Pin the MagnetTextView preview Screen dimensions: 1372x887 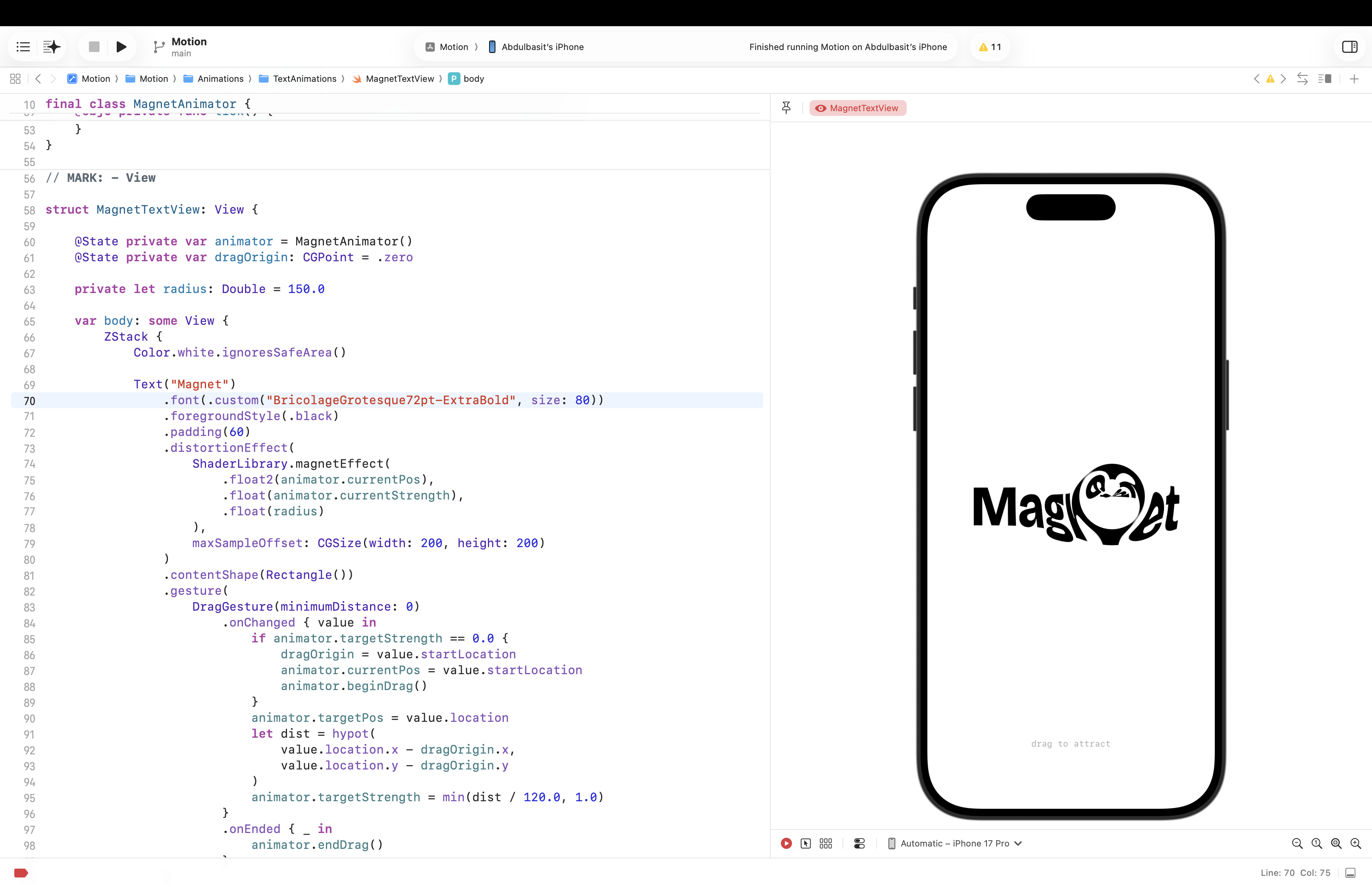[786, 108]
